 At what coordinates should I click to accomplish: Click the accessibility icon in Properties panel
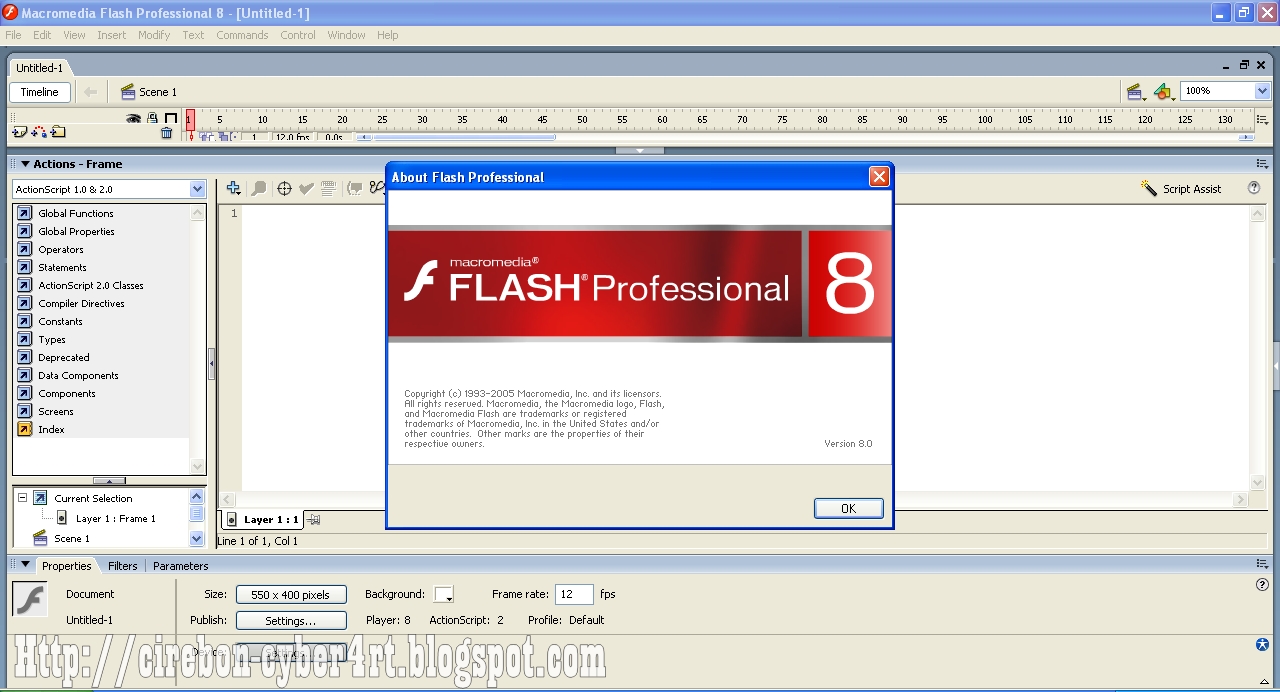tap(1262, 644)
